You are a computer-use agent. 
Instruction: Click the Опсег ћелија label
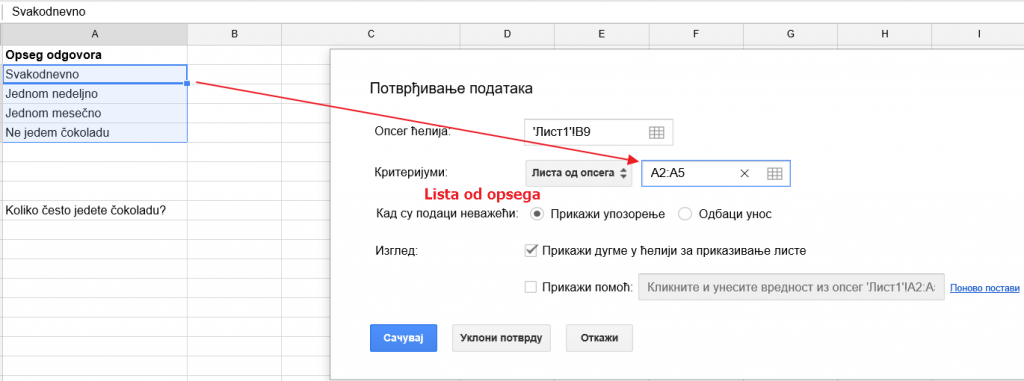(413, 132)
